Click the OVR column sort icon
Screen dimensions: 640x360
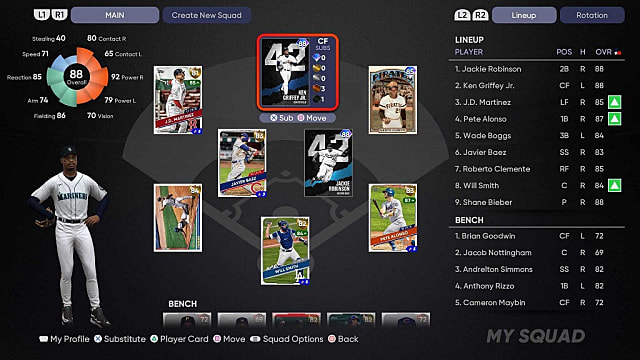tap(618, 52)
